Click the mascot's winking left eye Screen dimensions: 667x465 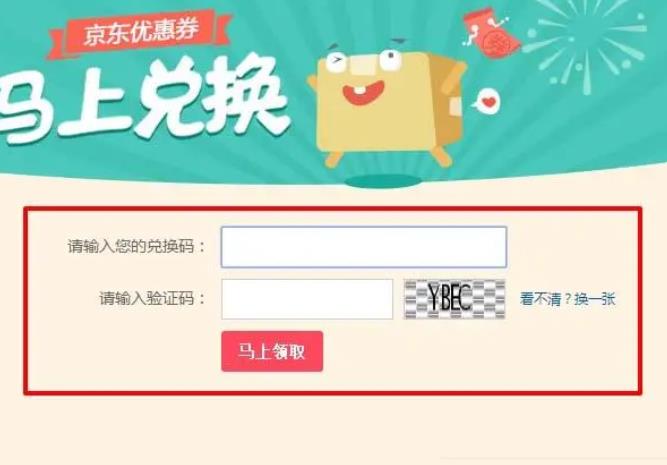[336, 64]
